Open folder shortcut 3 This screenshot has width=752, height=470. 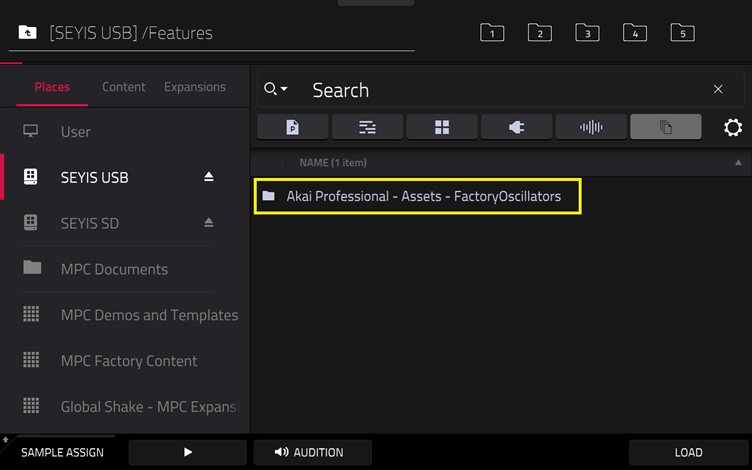pos(587,33)
